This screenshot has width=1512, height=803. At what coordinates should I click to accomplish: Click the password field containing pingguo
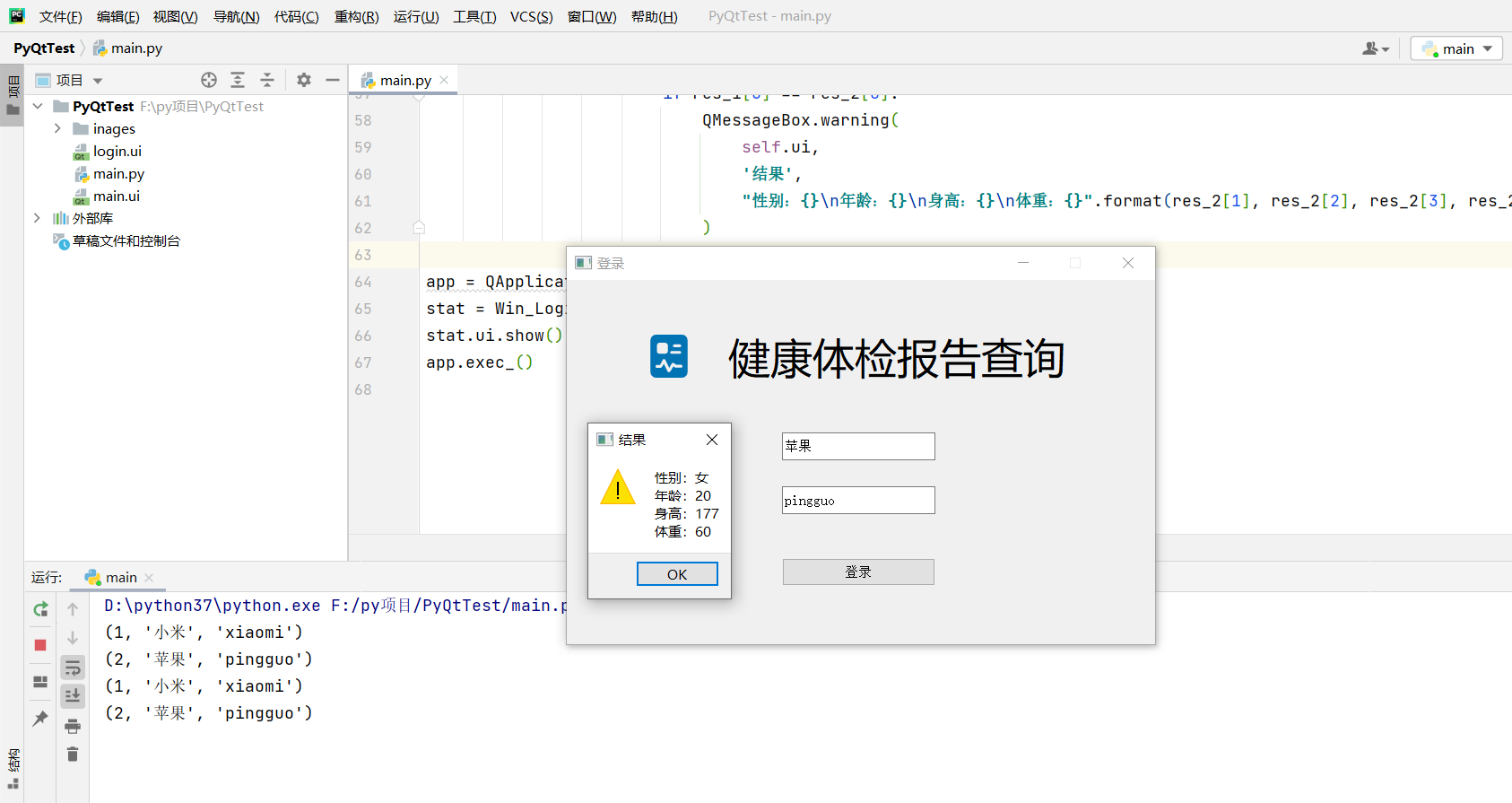click(858, 500)
